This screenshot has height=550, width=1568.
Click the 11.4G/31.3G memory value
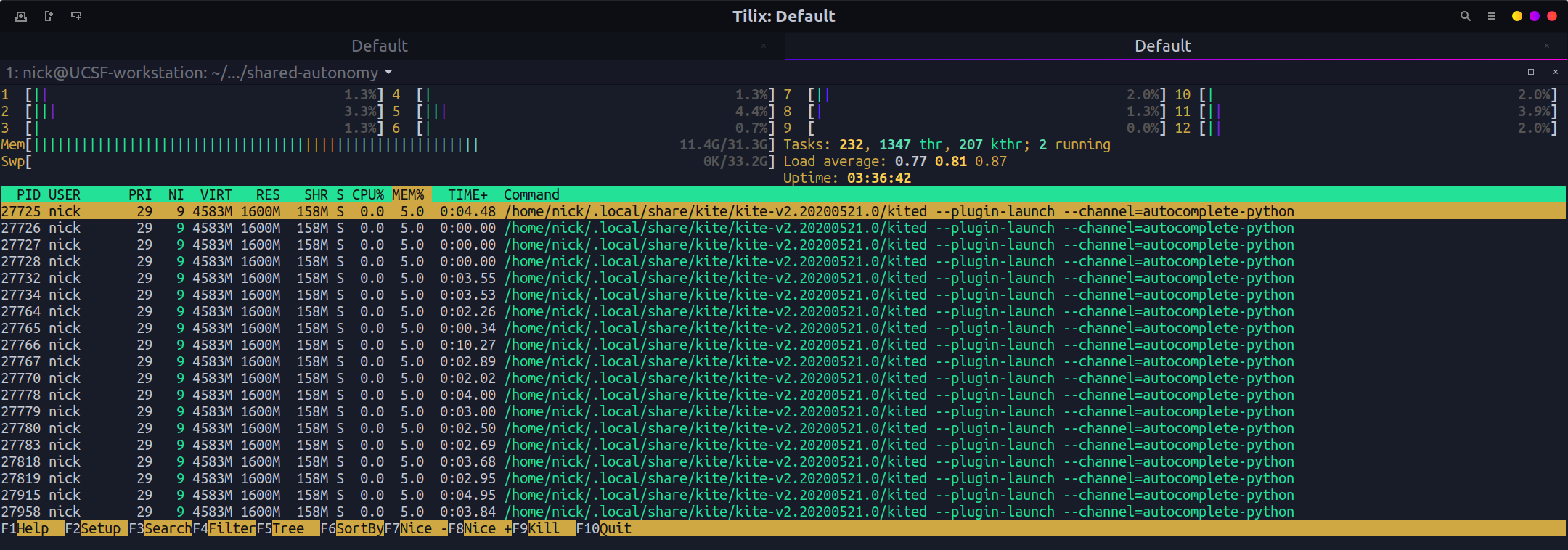(x=723, y=144)
